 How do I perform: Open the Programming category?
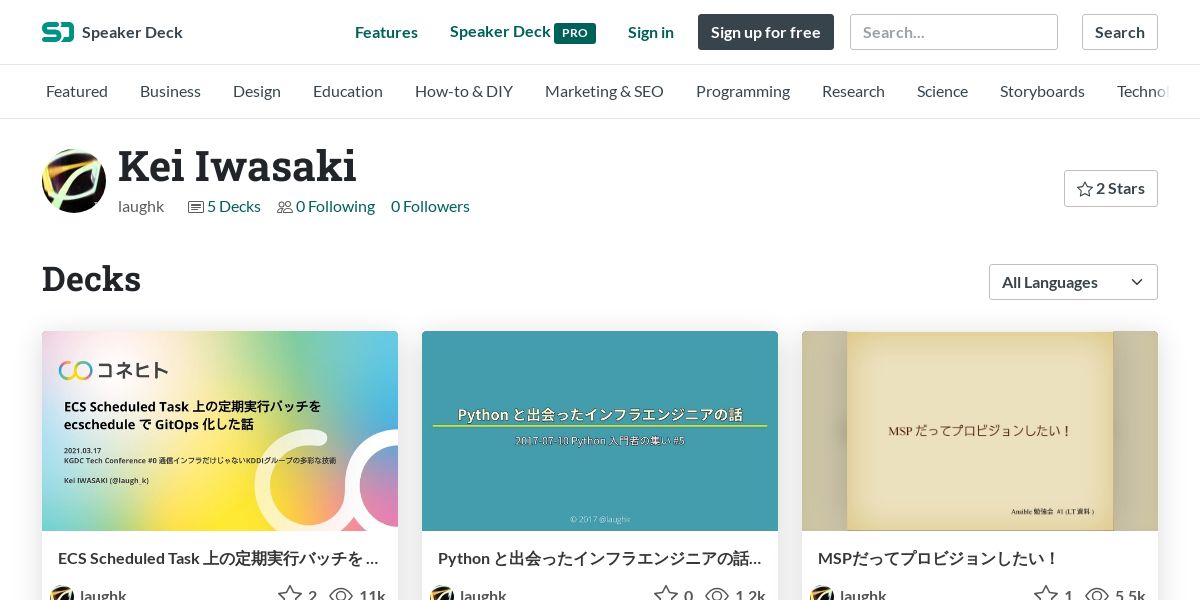(743, 91)
